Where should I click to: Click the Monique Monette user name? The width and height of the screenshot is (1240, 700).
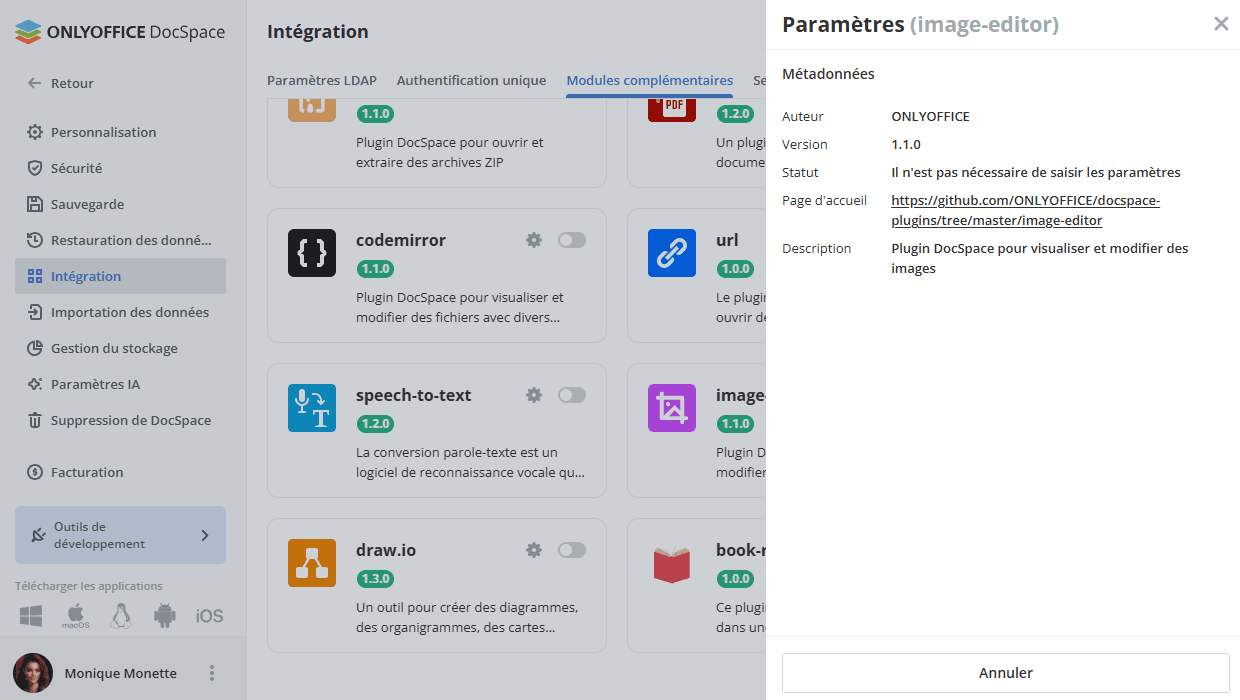point(120,673)
